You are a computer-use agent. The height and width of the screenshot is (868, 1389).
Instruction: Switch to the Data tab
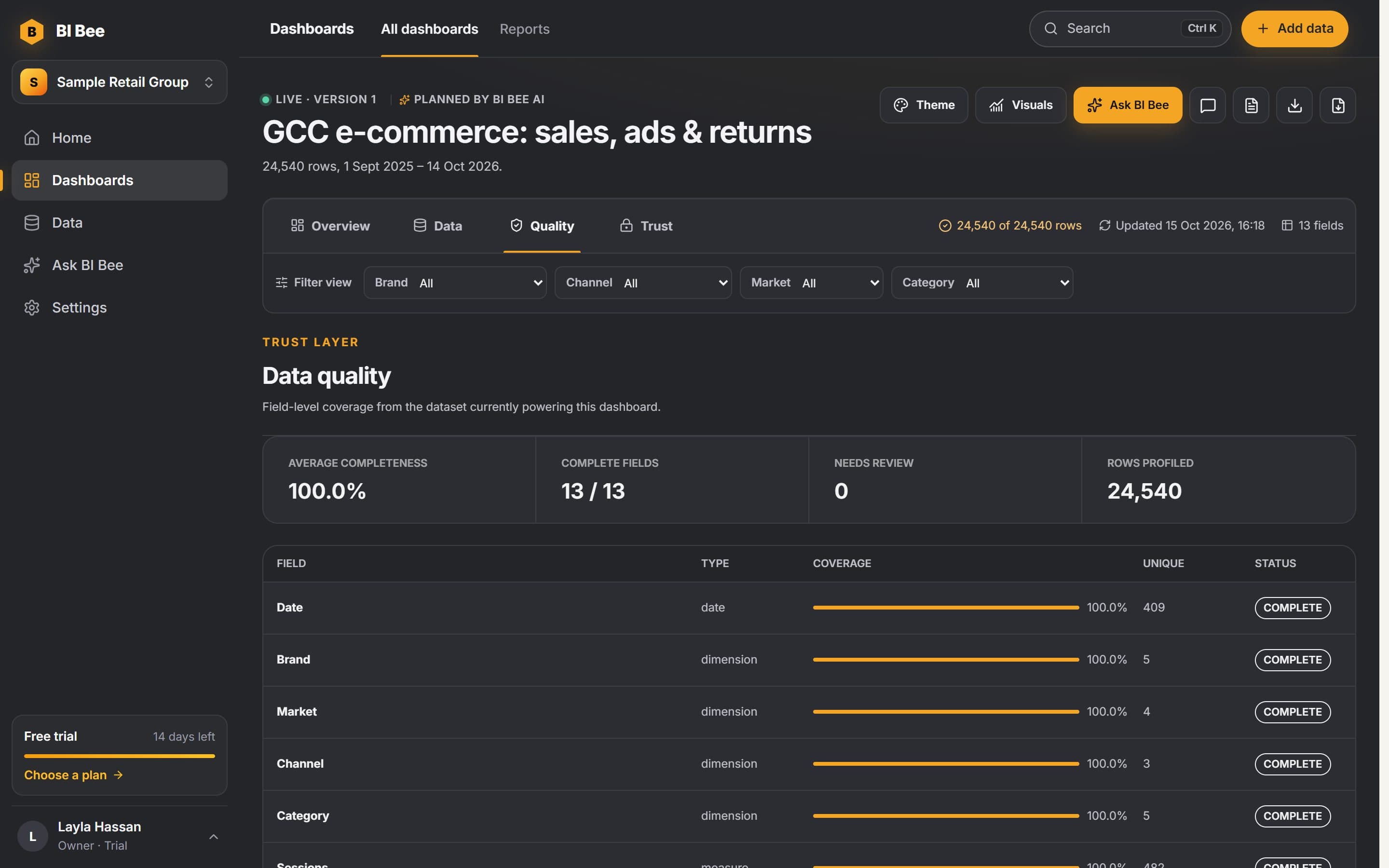[x=438, y=226]
